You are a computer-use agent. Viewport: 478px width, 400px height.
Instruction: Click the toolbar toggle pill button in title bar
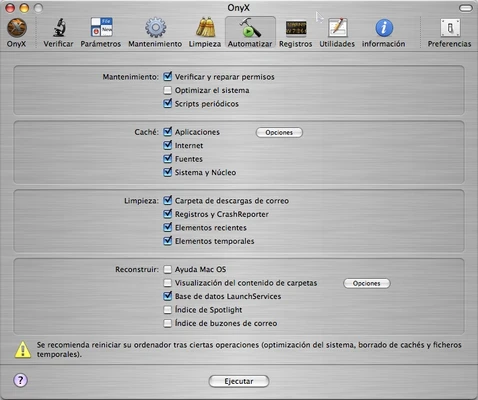point(465,8)
